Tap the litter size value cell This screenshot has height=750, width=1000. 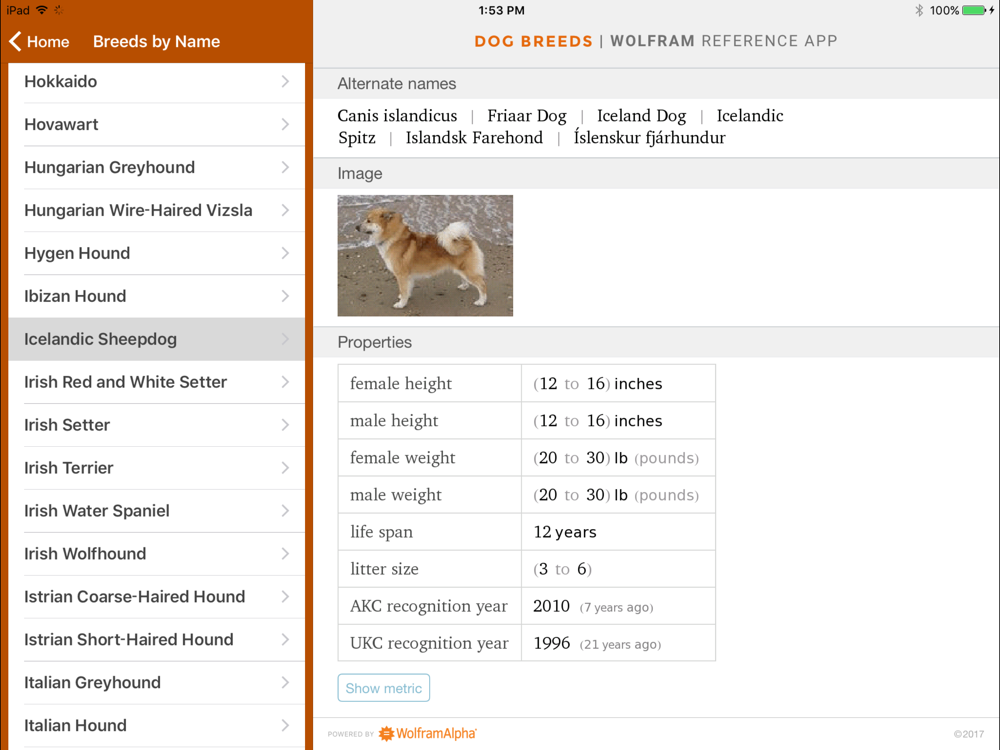click(x=619, y=569)
